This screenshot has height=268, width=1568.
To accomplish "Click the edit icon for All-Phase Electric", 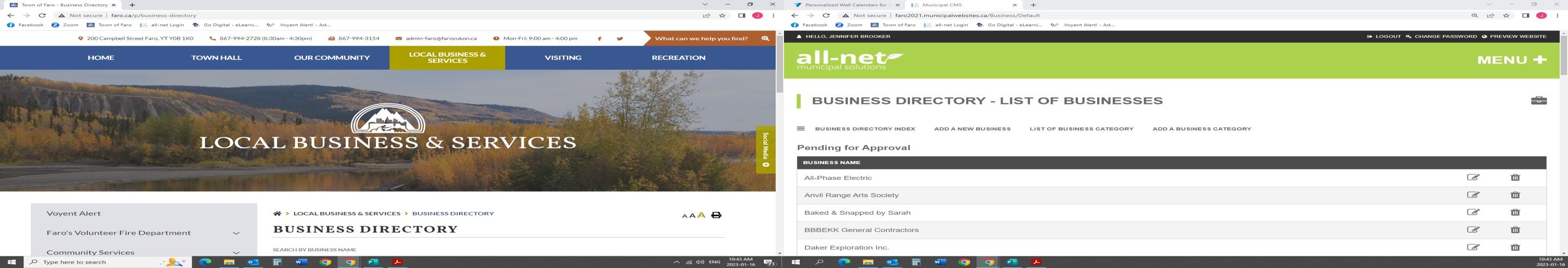I will point(1472,177).
